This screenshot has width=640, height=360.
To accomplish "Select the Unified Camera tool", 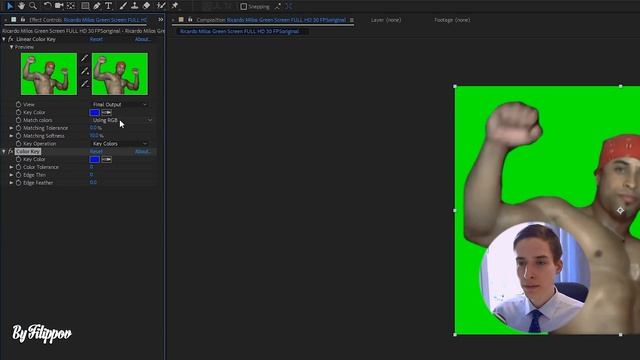I will (59, 6).
